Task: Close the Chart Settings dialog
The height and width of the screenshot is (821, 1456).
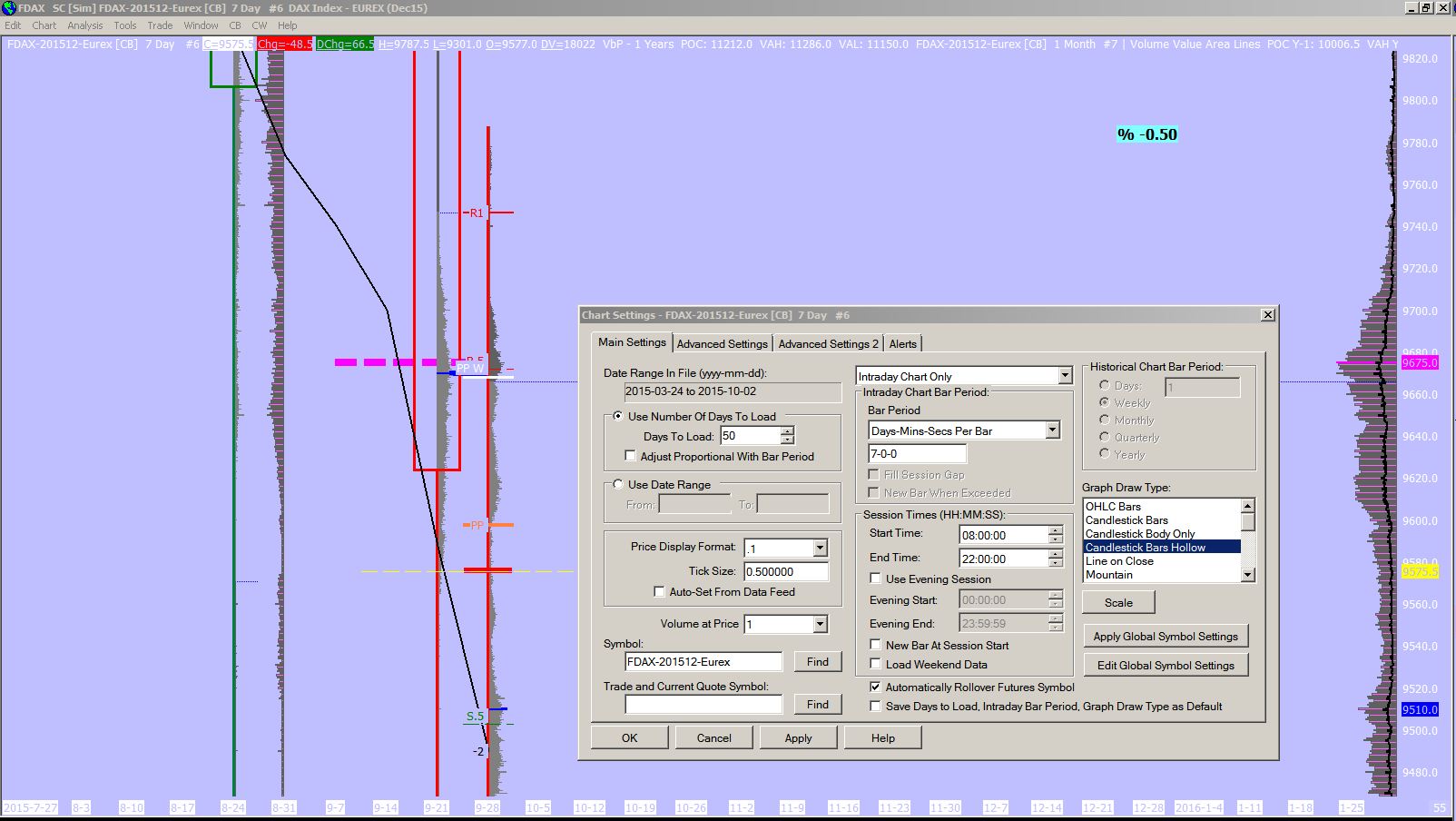Action: click(1267, 315)
